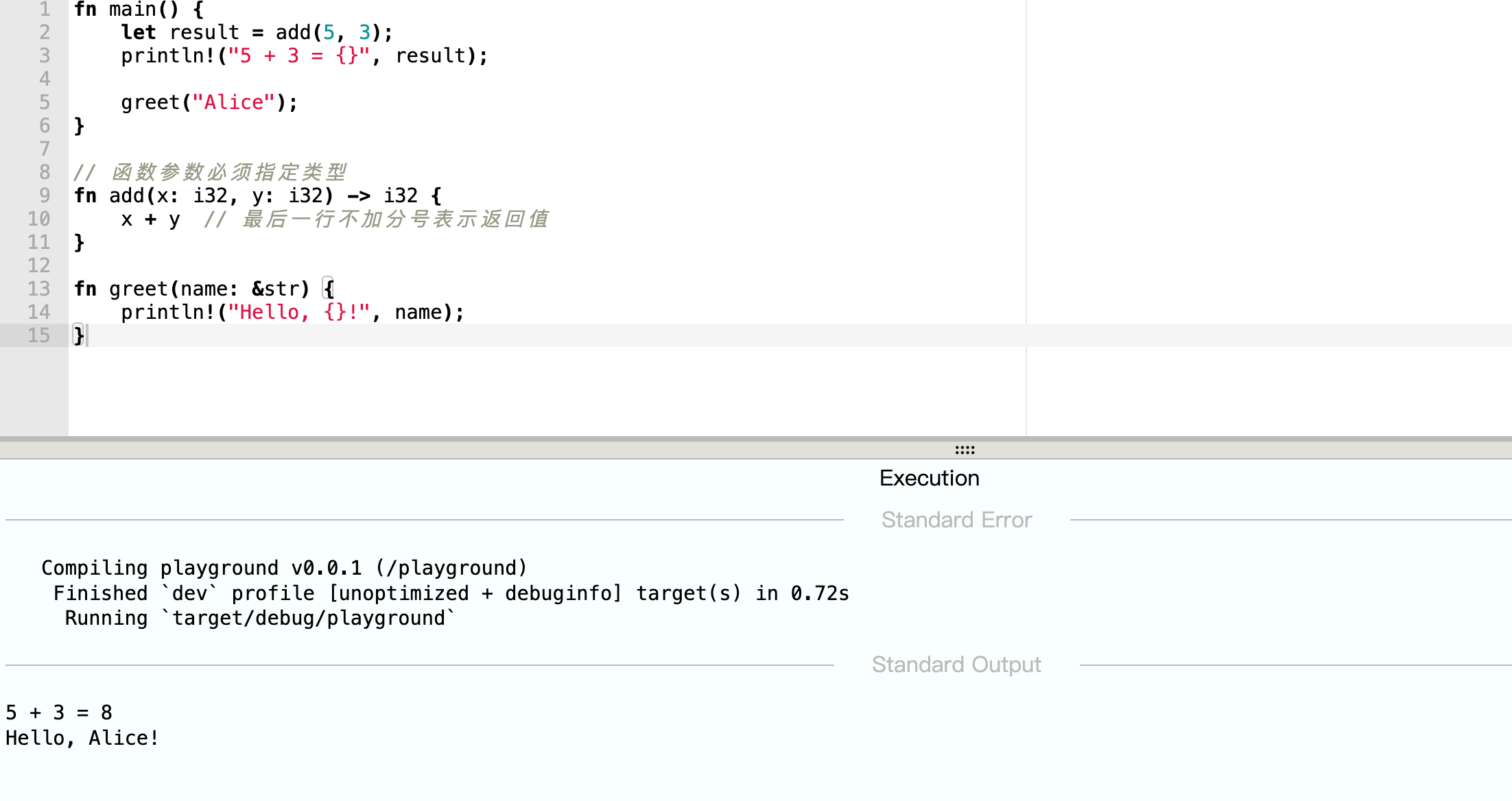Click the pane resize grip handle
The image size is (1512, 801).
(965, 450)
